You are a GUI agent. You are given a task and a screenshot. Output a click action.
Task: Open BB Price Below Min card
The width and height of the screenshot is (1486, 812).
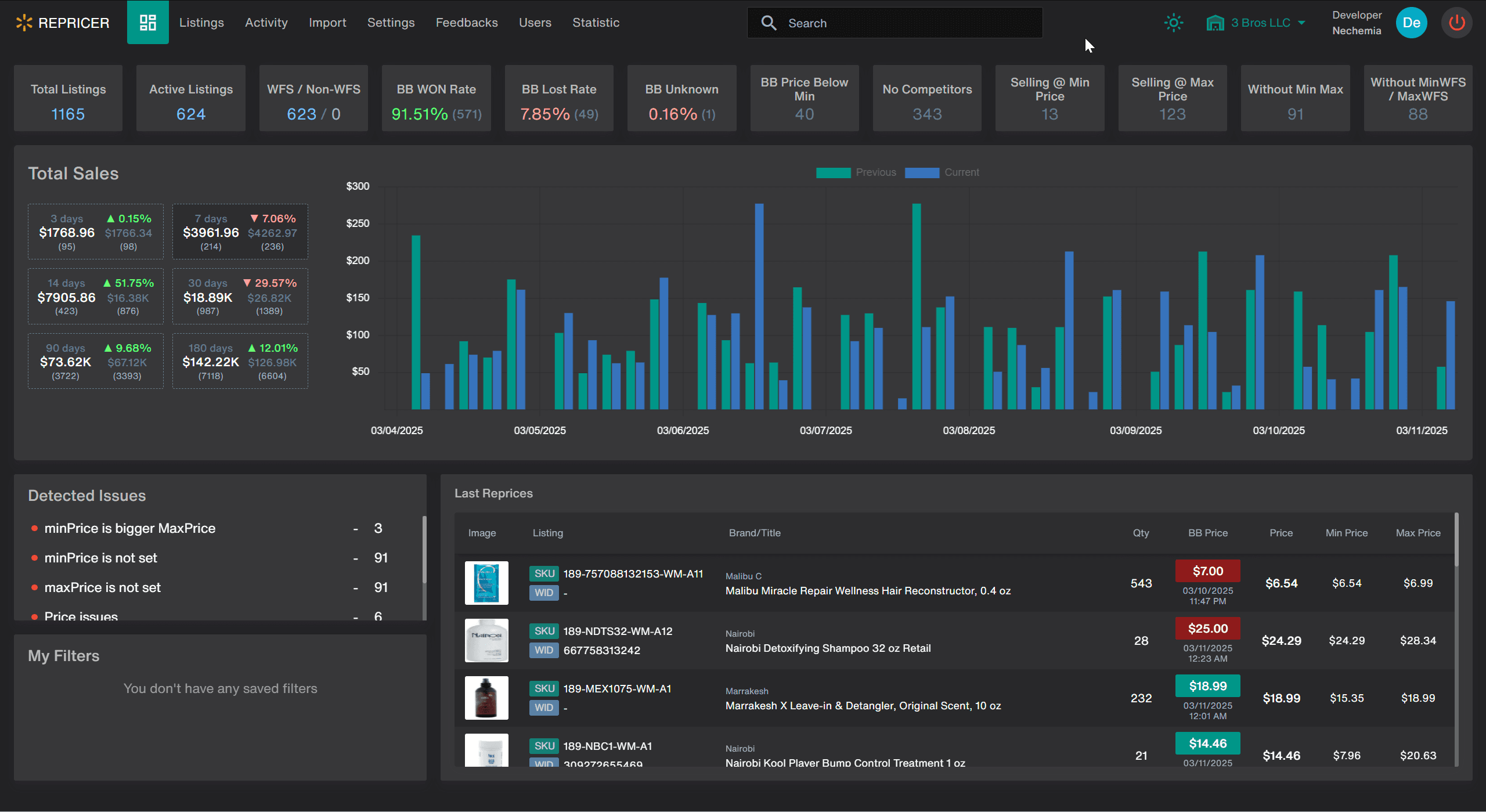(x=805, y=98)
